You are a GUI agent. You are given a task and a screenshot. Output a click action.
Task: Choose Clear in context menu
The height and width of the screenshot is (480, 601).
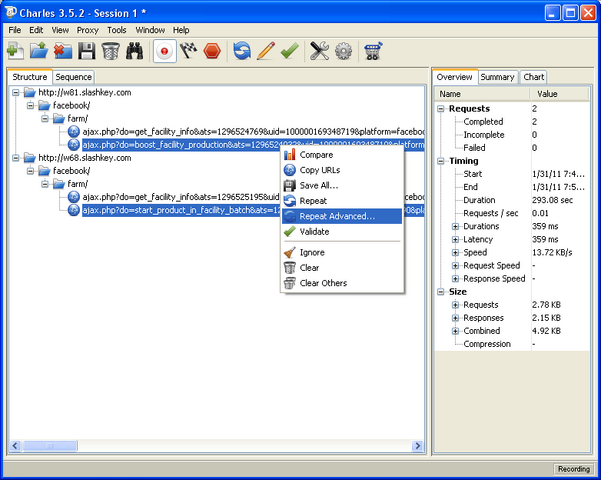pyautogui.click(x=342, y=268)
